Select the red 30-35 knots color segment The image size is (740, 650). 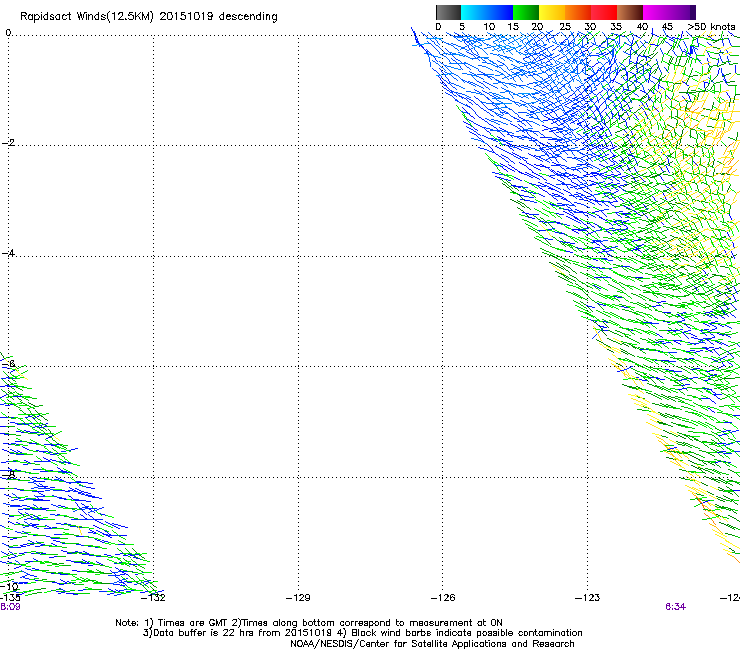pos(604,12)
